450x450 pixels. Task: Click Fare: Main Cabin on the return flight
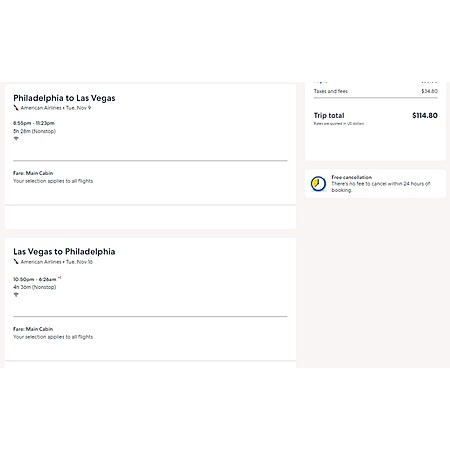pos(33,329)
